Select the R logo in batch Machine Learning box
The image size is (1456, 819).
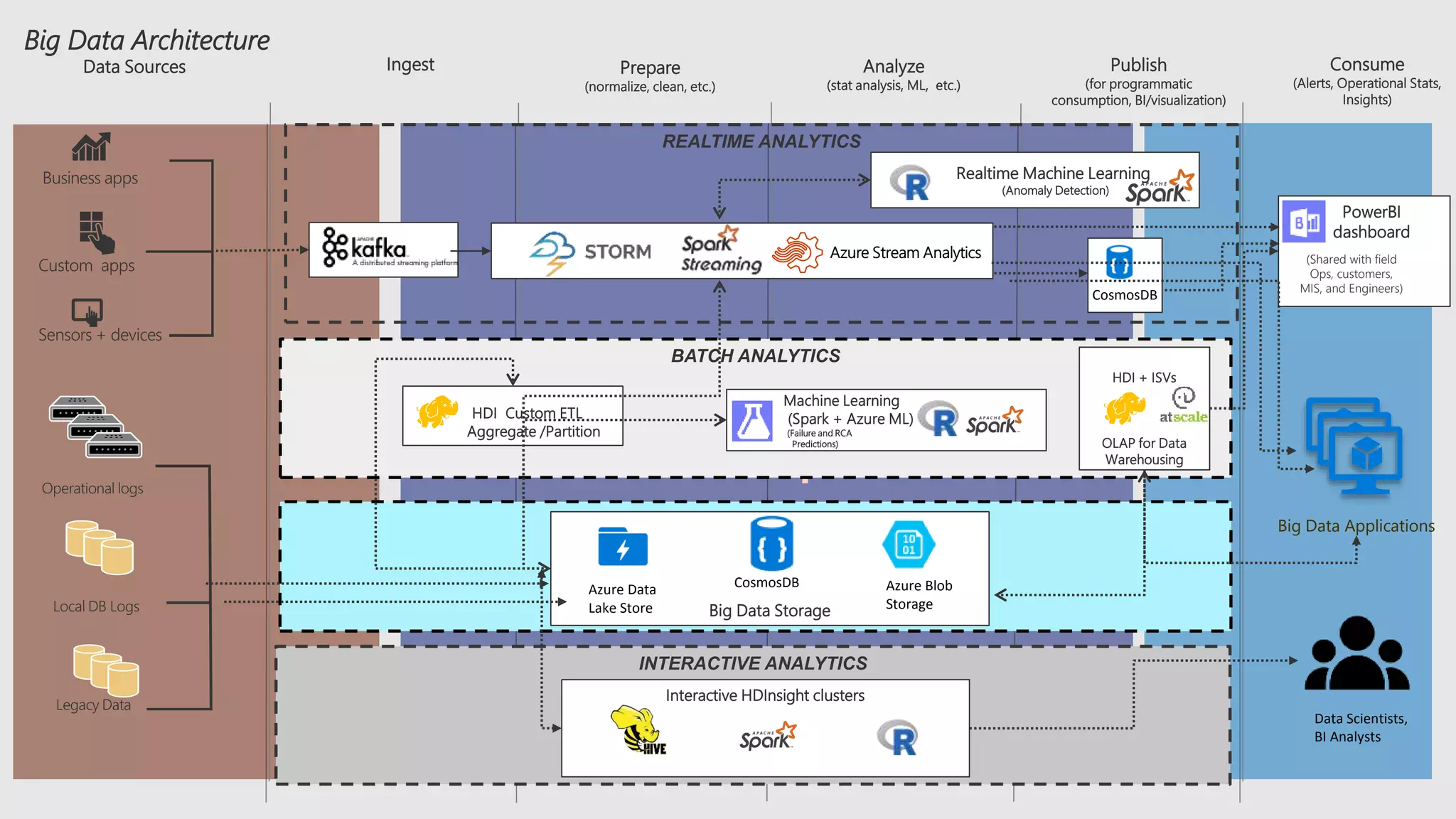938,419
